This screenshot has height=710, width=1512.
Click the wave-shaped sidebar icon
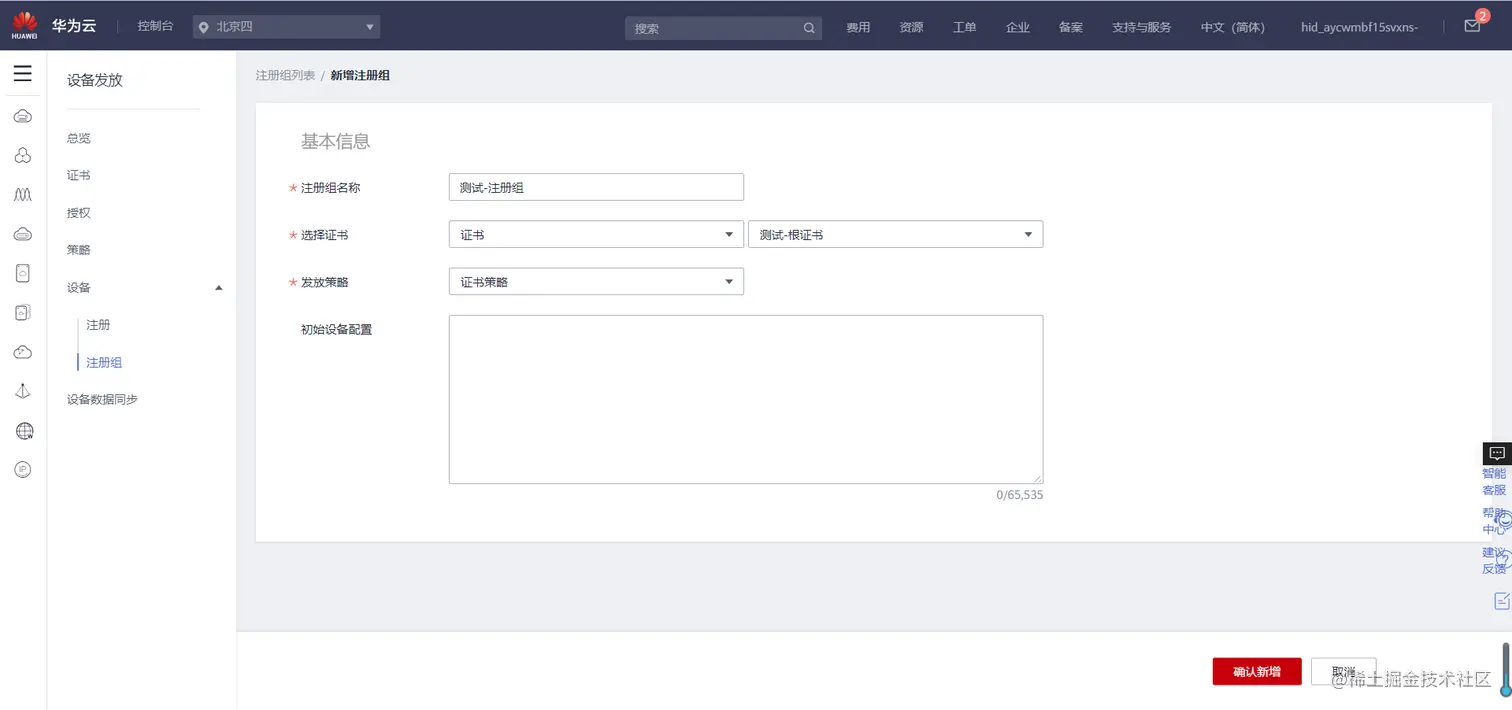click(x=22, y=195)
